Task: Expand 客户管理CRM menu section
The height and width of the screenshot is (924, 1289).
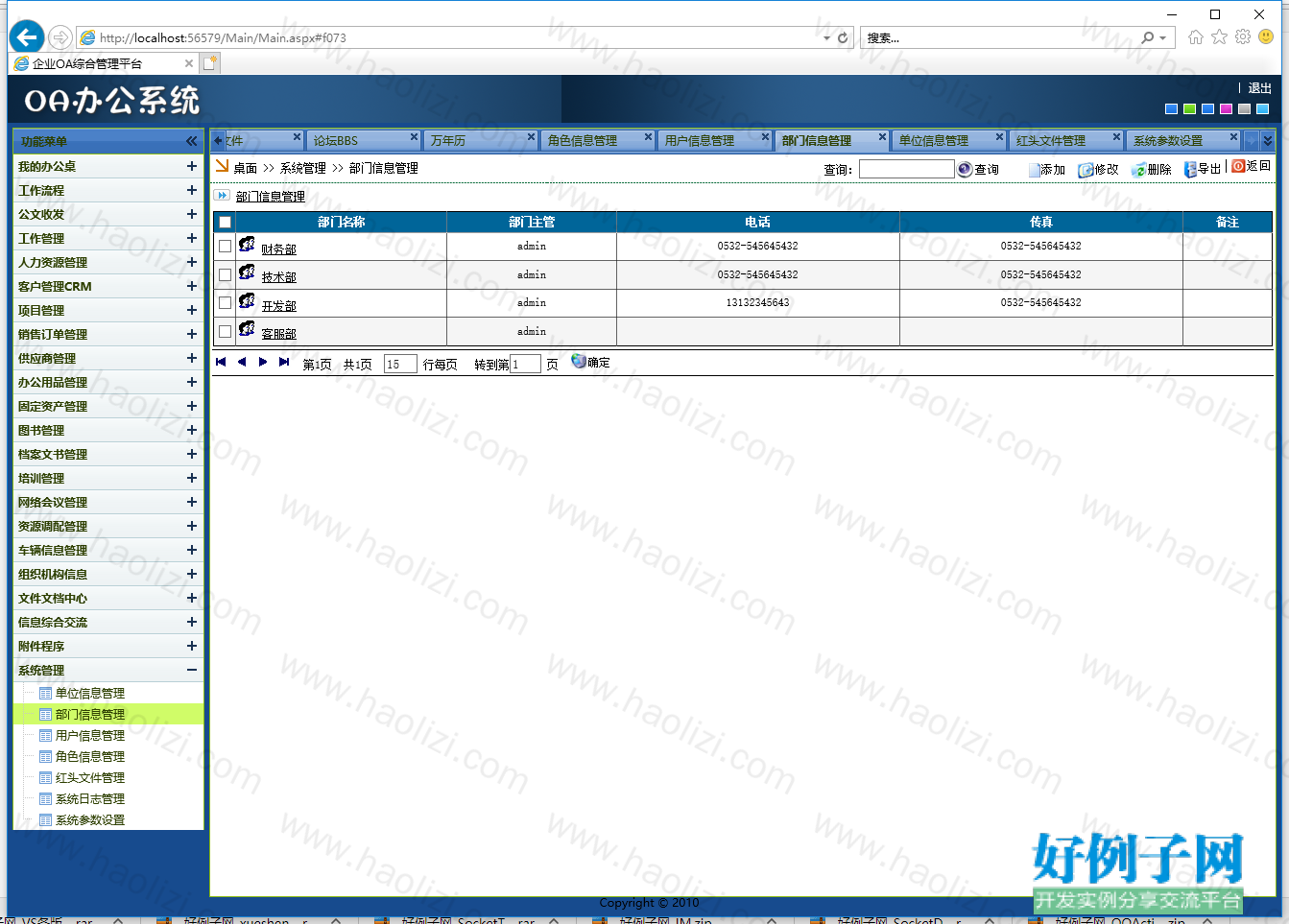Action: tap(191, 286)
